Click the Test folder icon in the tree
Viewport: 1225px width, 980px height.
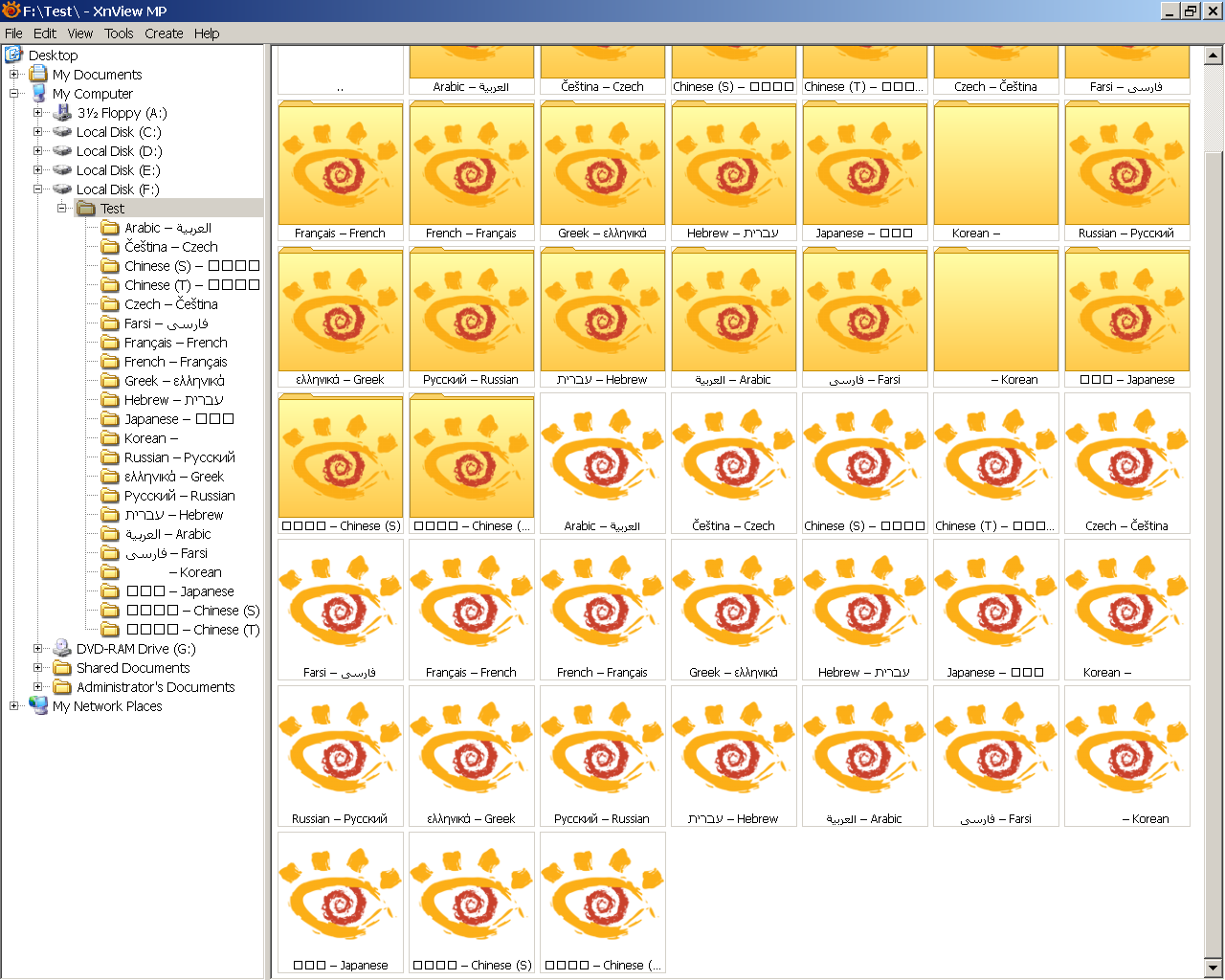86,208
